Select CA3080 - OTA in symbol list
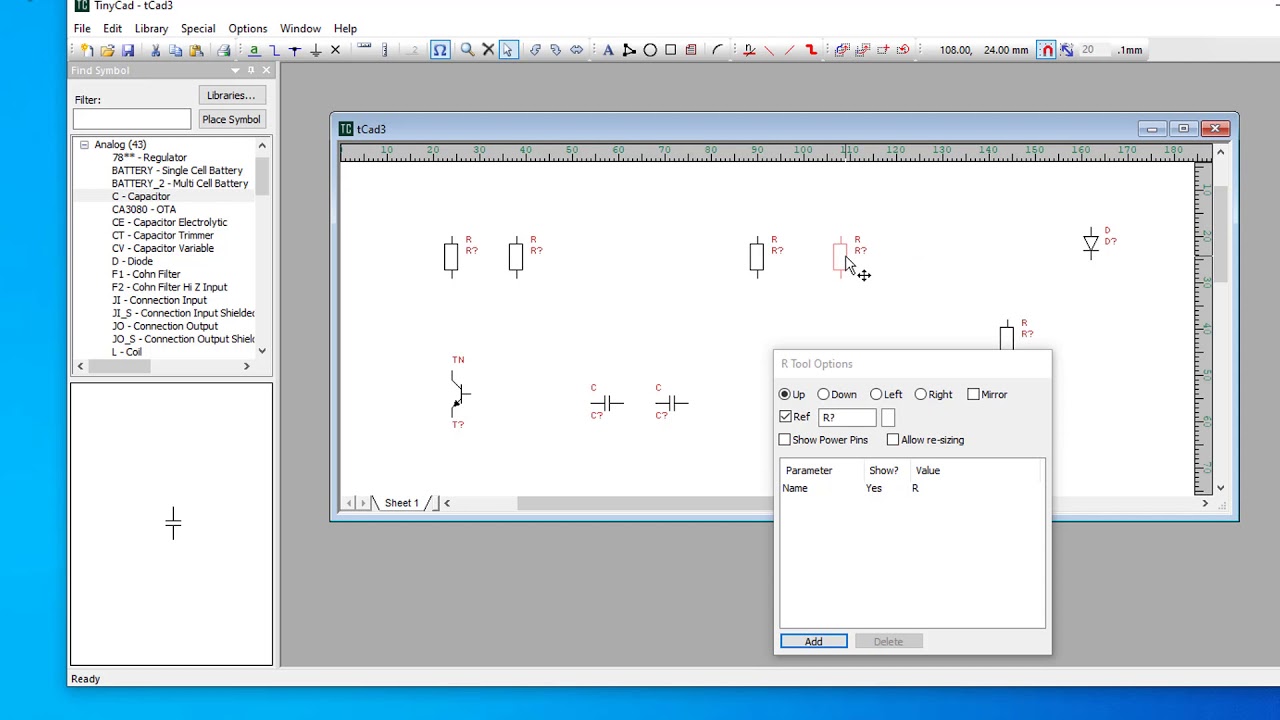Image resolution: width=1280 pixels, height=720 pixels. tap(144, 210)
